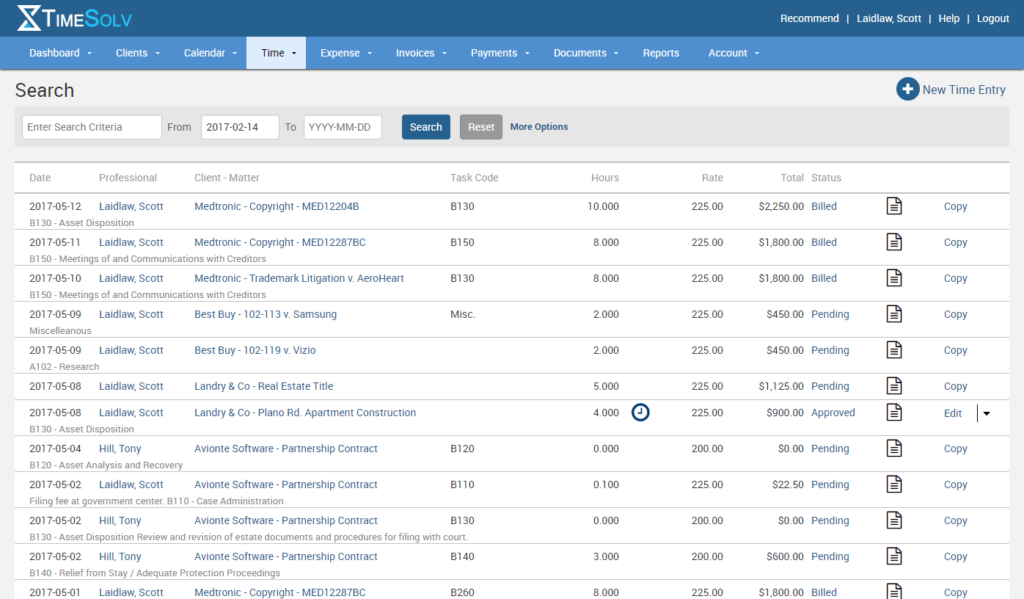Open the note icon on the 2017-05-01 Medtronic billed entry
Image resolution: width=1024 pixels, height=599 pixels.
893,592
